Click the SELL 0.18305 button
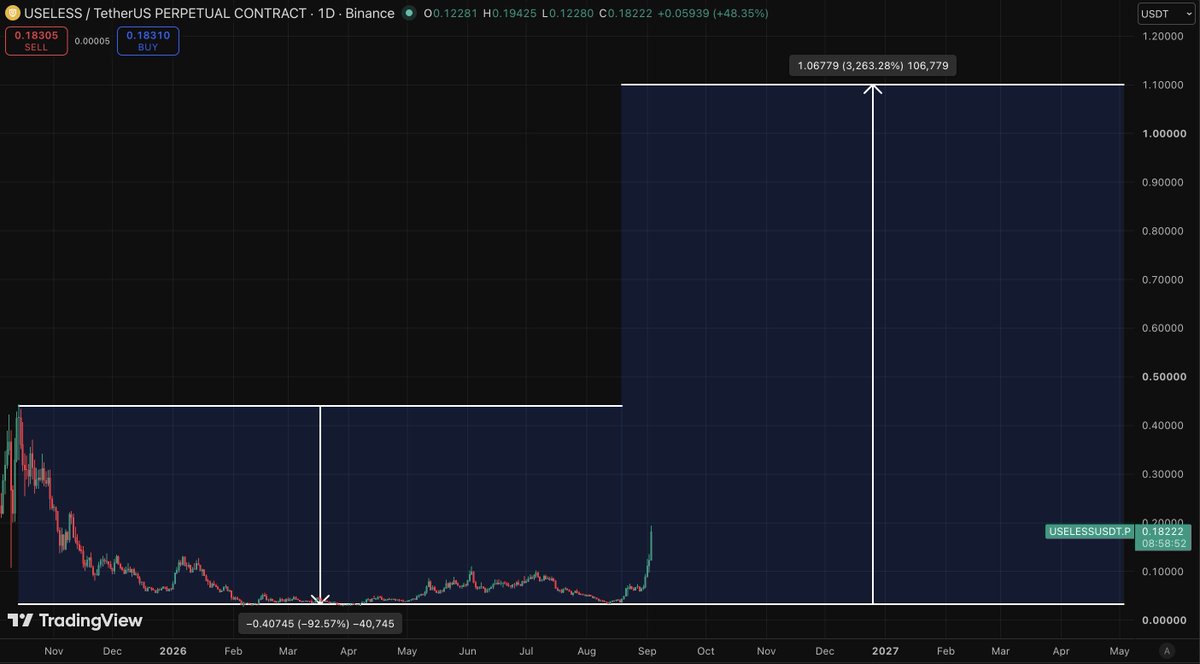Screen dimensions: 1200x664 [36, 40]
